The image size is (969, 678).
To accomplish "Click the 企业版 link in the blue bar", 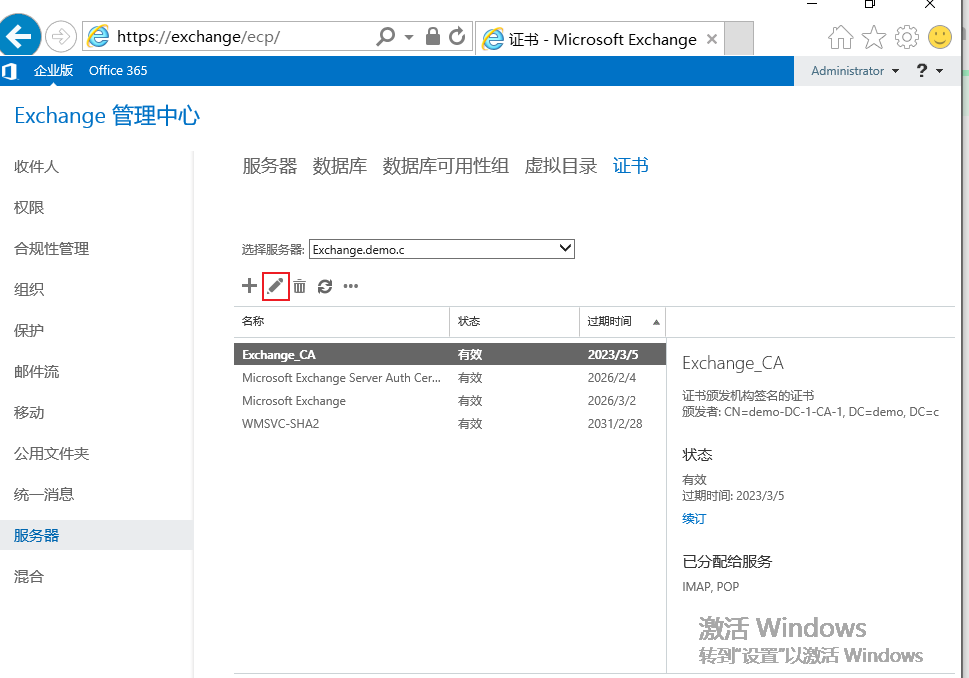I will 53,70.
